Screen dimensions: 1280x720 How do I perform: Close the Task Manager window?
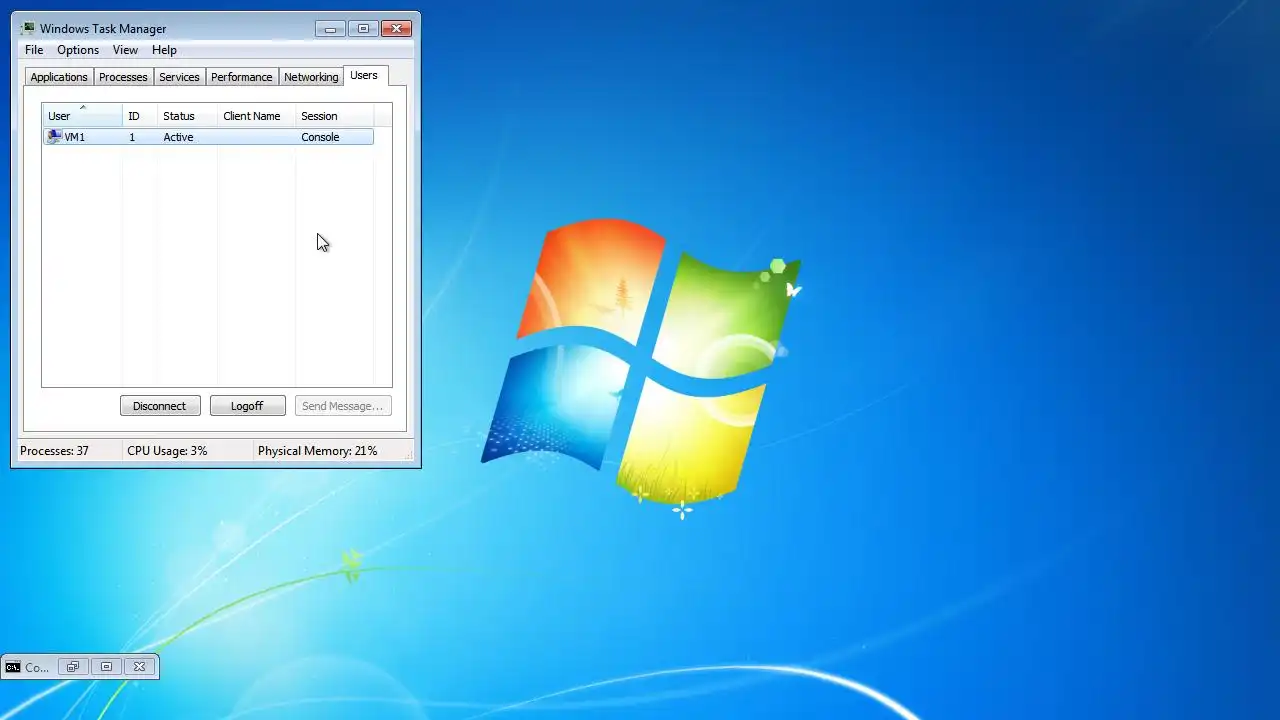click(x=397, y=29)
